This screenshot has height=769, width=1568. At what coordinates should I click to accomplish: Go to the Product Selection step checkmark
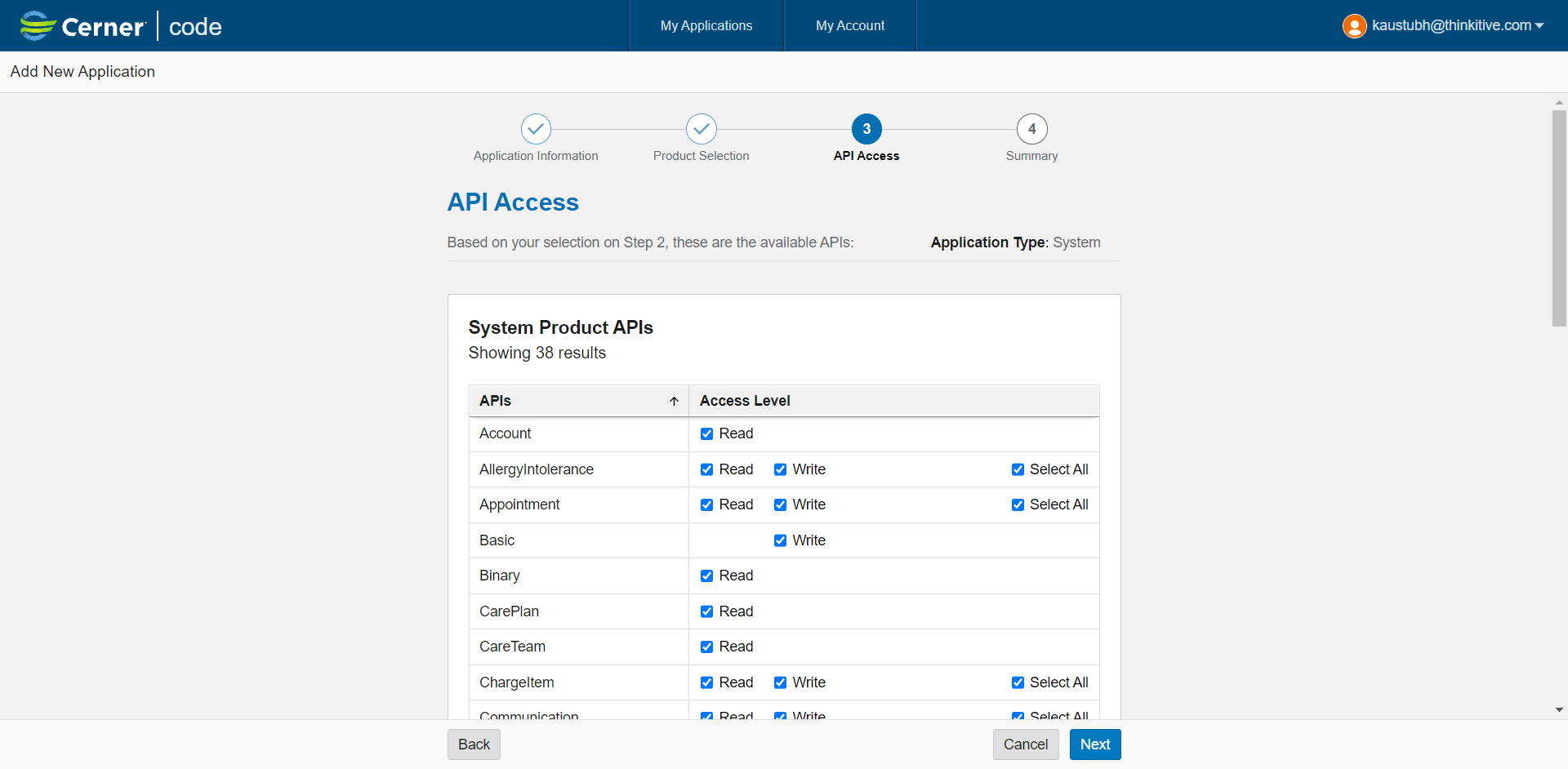(702, 129)
